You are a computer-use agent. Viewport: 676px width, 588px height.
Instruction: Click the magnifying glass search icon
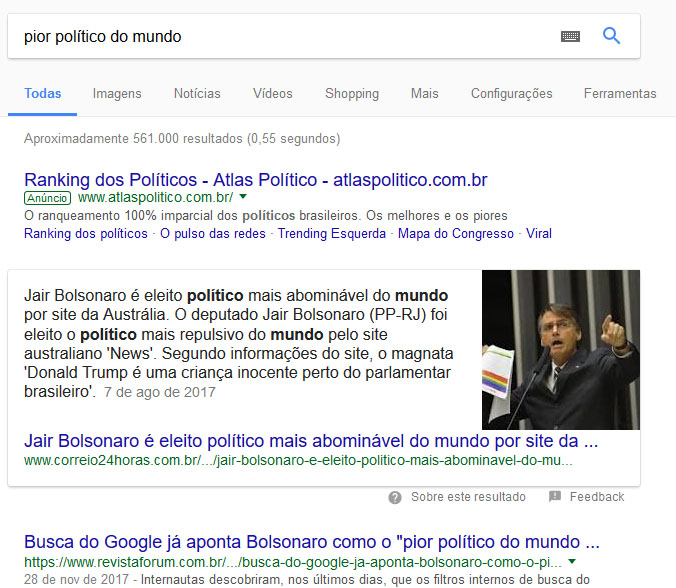click(x=611, y=36)
